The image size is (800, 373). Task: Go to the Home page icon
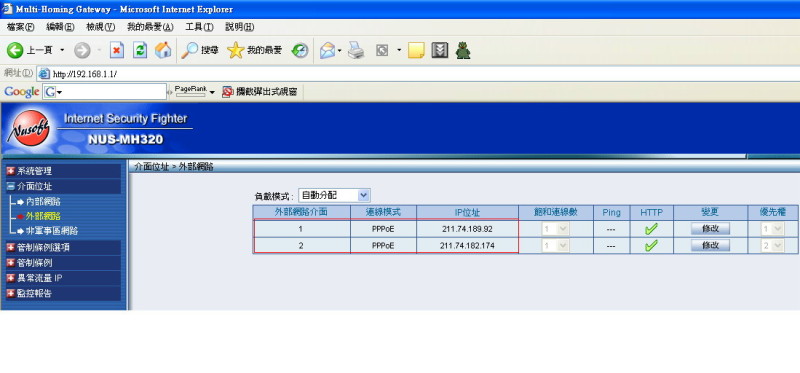(163, 50)
